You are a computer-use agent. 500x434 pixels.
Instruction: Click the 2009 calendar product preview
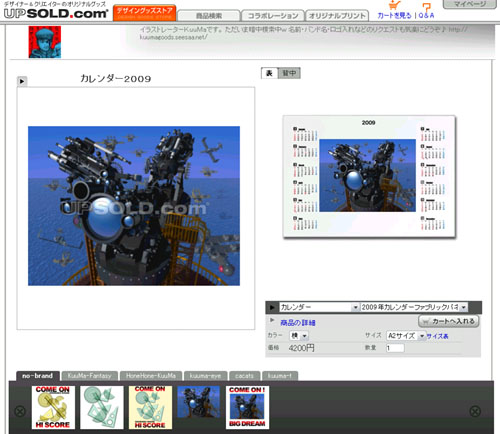(x=369, y=177)
